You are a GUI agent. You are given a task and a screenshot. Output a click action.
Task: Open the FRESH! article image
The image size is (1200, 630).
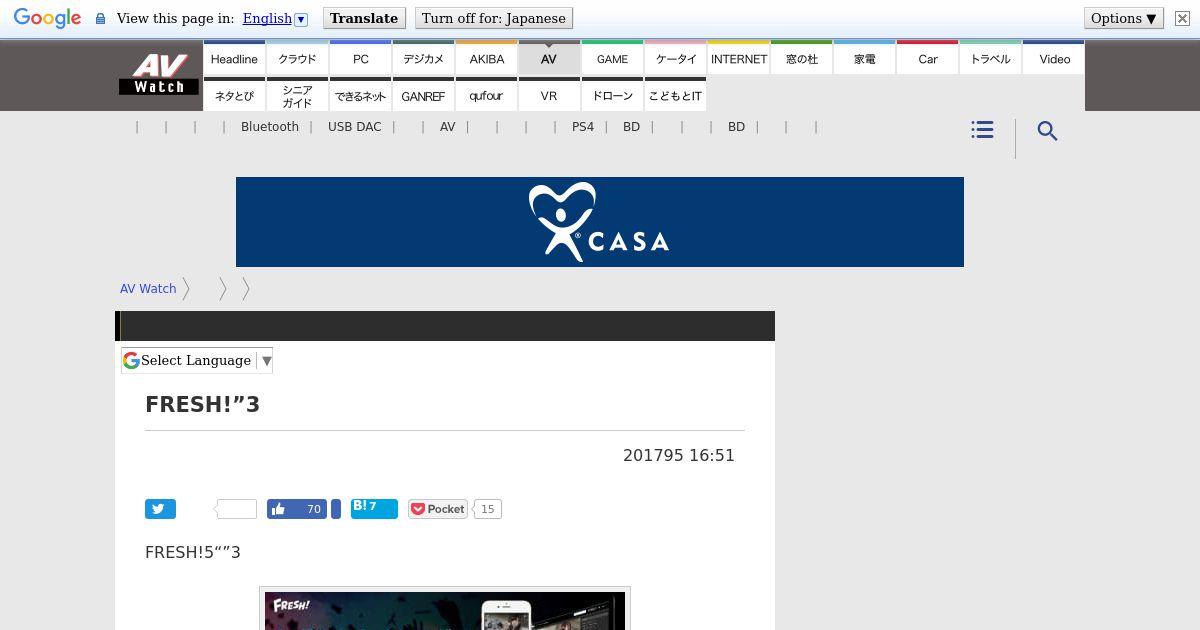pyautogui.click(x=445, y=609)
